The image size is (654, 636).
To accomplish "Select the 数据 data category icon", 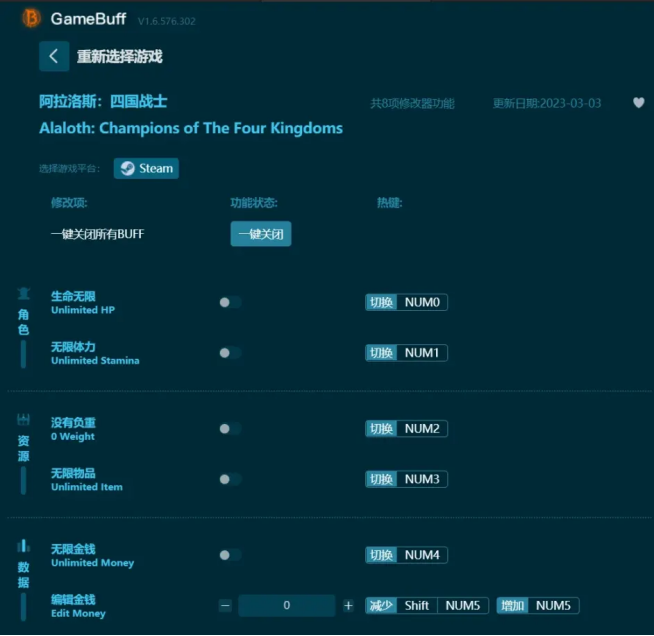I will pyautogui.click(x=23, y=546).
